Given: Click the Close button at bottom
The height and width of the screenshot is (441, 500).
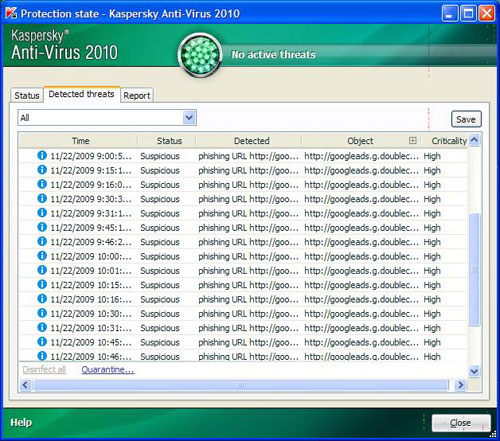Looking at the screenshot, I should click(461, 423).
